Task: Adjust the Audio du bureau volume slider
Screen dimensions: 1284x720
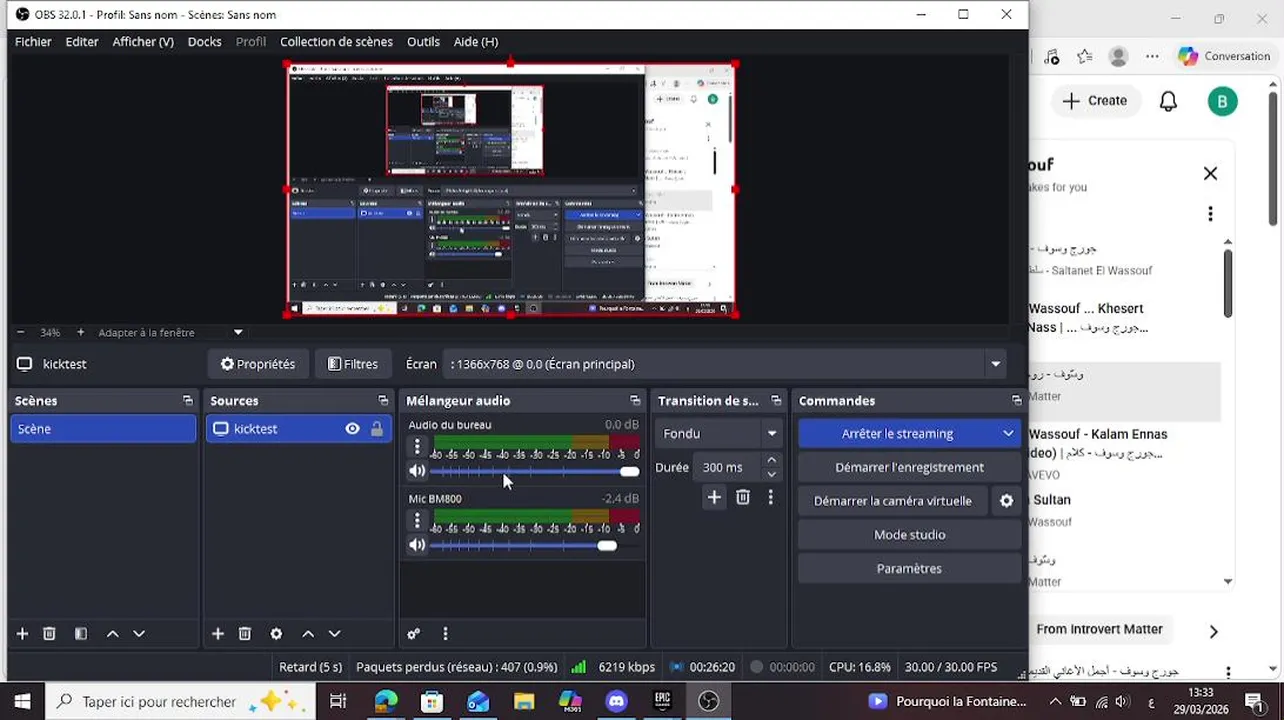Action: [x=535, y=471]
